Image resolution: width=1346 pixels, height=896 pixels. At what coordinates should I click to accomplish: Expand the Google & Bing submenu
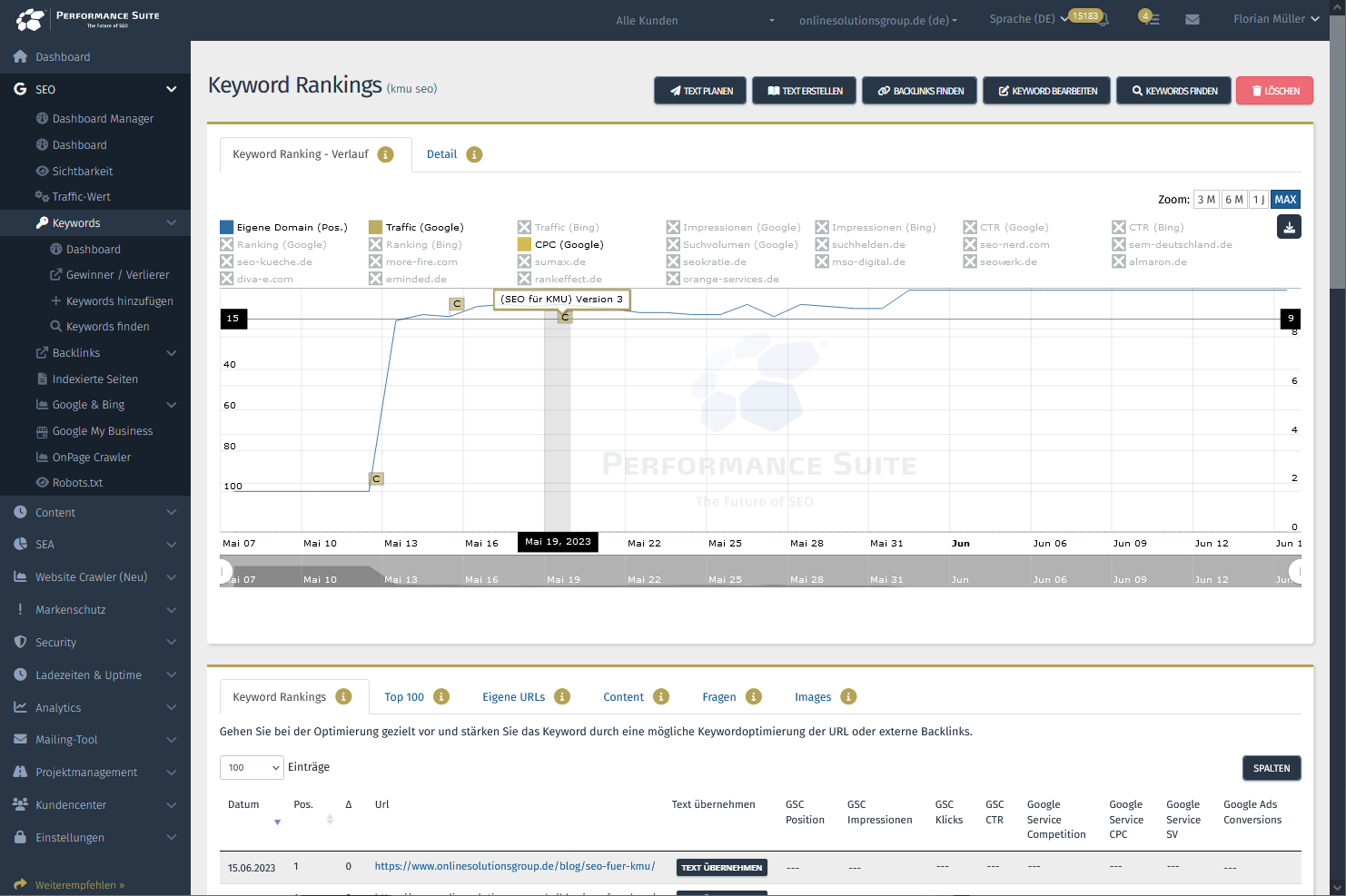pyautogui.click(x=171, y=405)
